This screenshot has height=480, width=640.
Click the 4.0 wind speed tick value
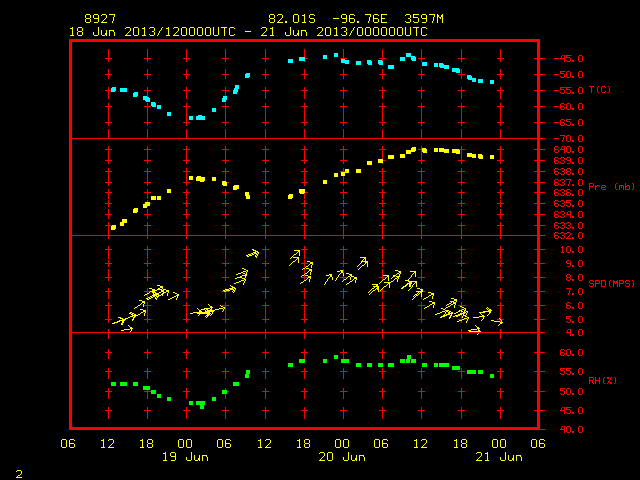pos(574,333)
